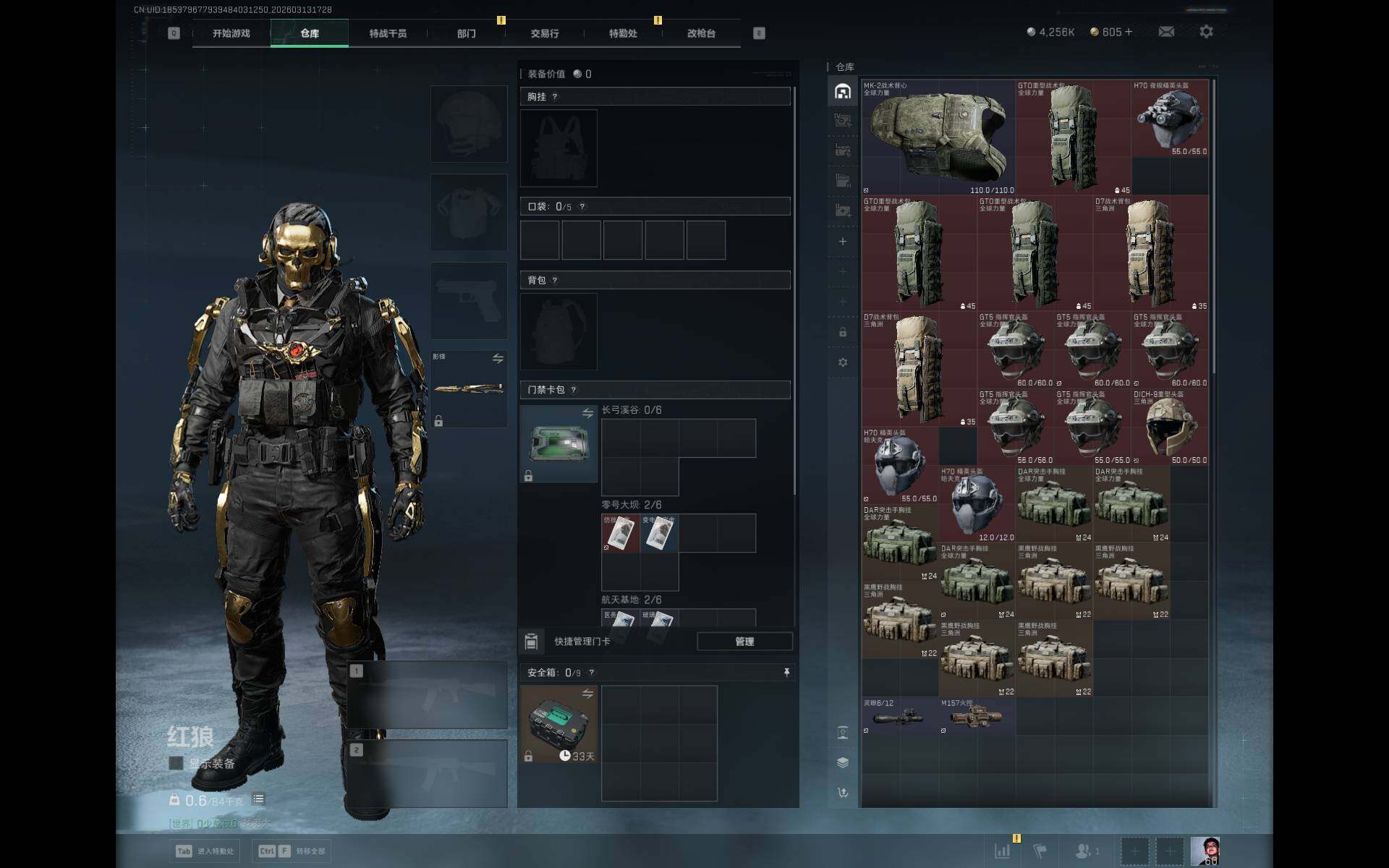Pin the safe box panel
The width and height of the screenshot is (1389, 868).
coord(786,673)
